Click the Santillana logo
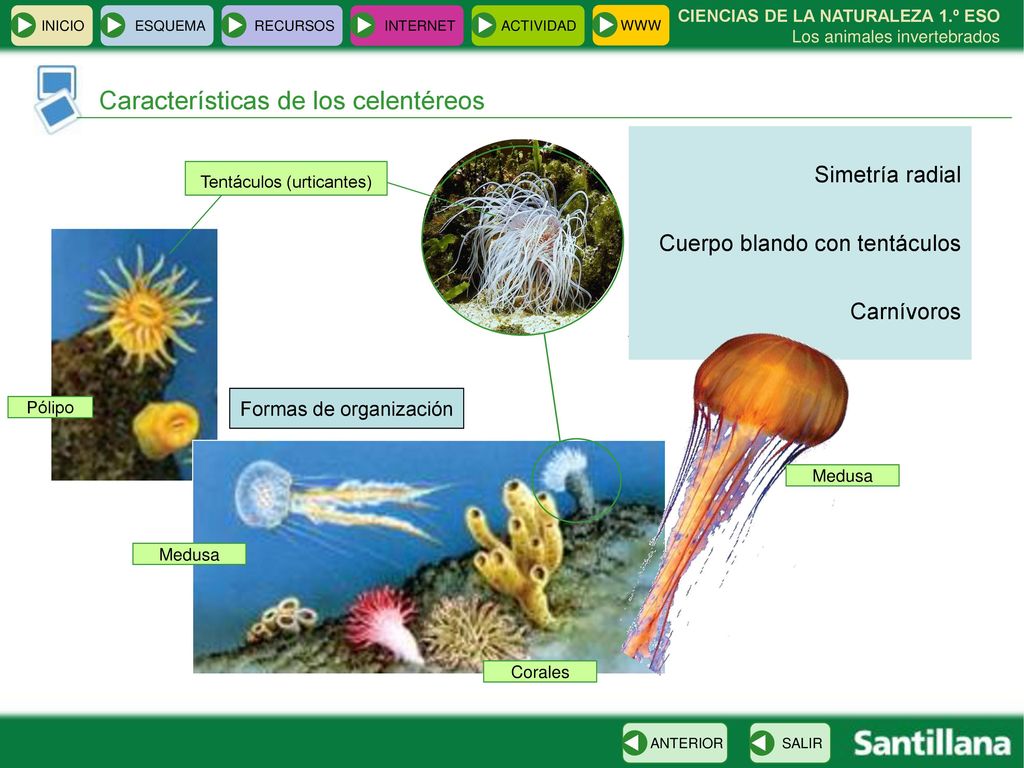1024x768 pixels. tap(932, 743)
